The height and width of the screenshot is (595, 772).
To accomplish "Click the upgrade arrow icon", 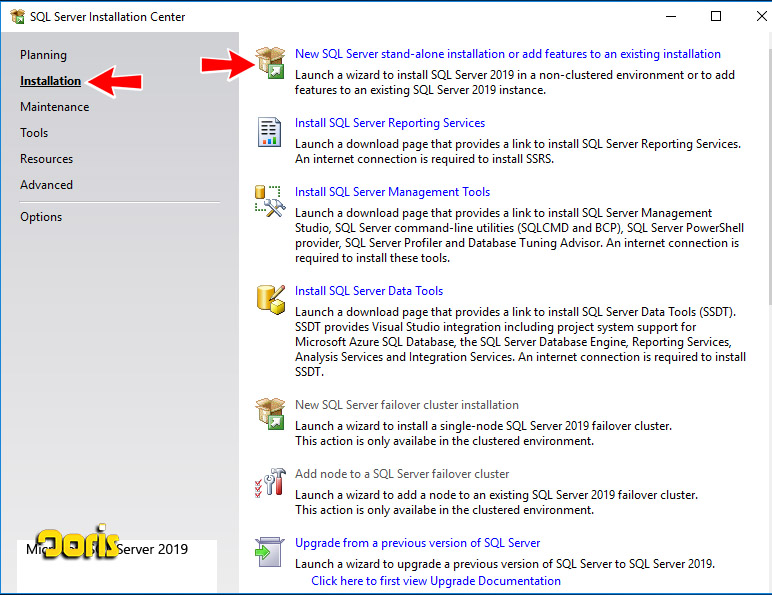I will (x=269, y=552).
